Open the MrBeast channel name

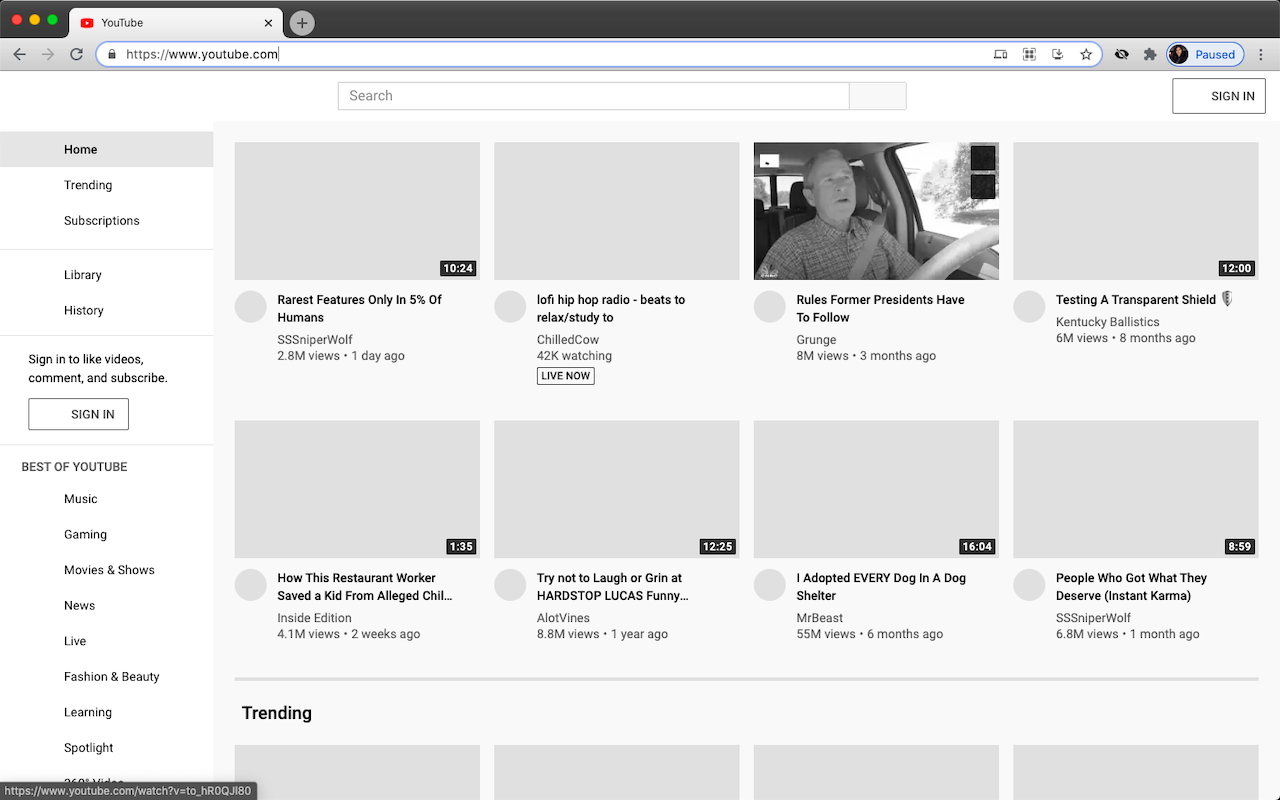[x=820, y=618]
